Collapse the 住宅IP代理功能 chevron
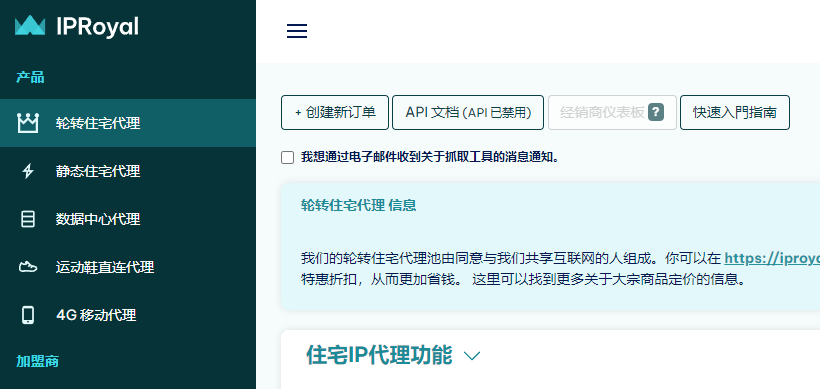Image resolution: width=820 pixels, height=389 pixels. tap(472, 356)
